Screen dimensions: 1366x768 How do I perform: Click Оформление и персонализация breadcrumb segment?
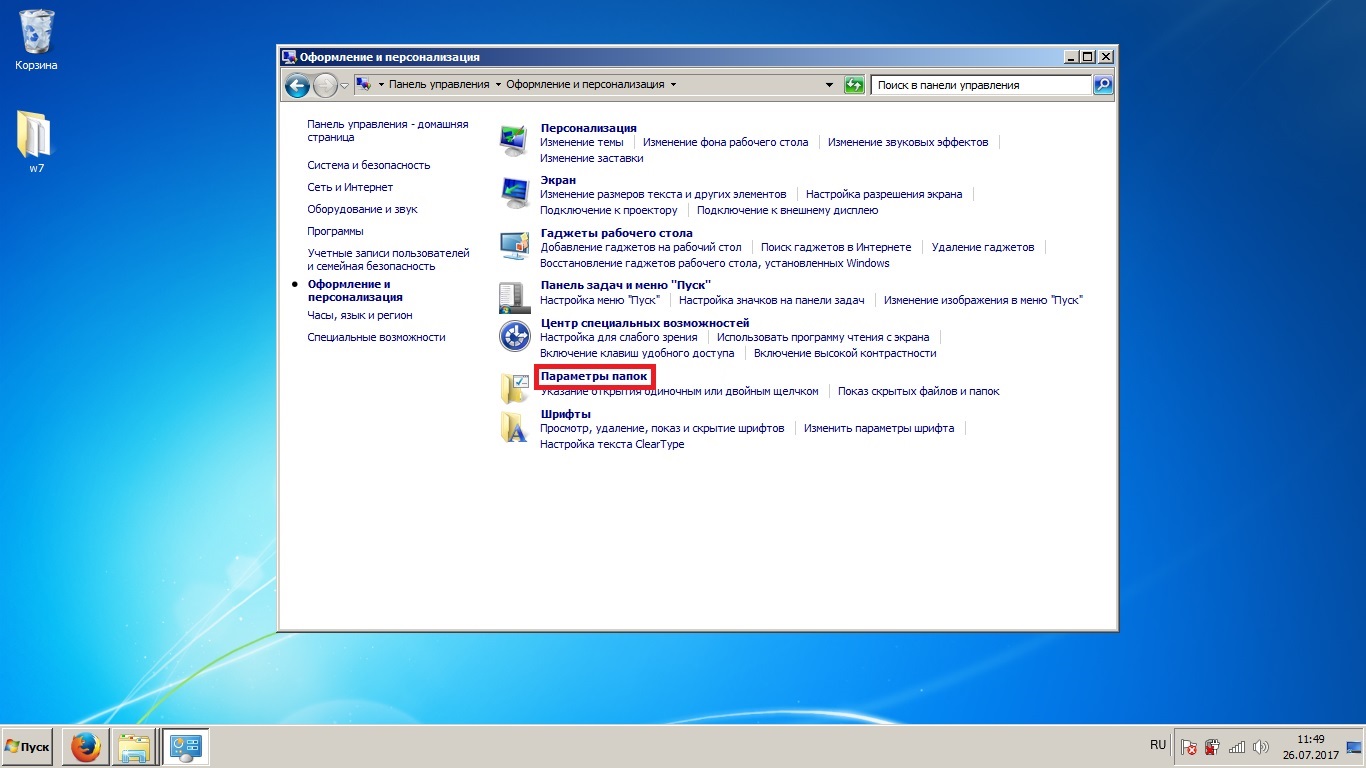[x=585, y=85]
